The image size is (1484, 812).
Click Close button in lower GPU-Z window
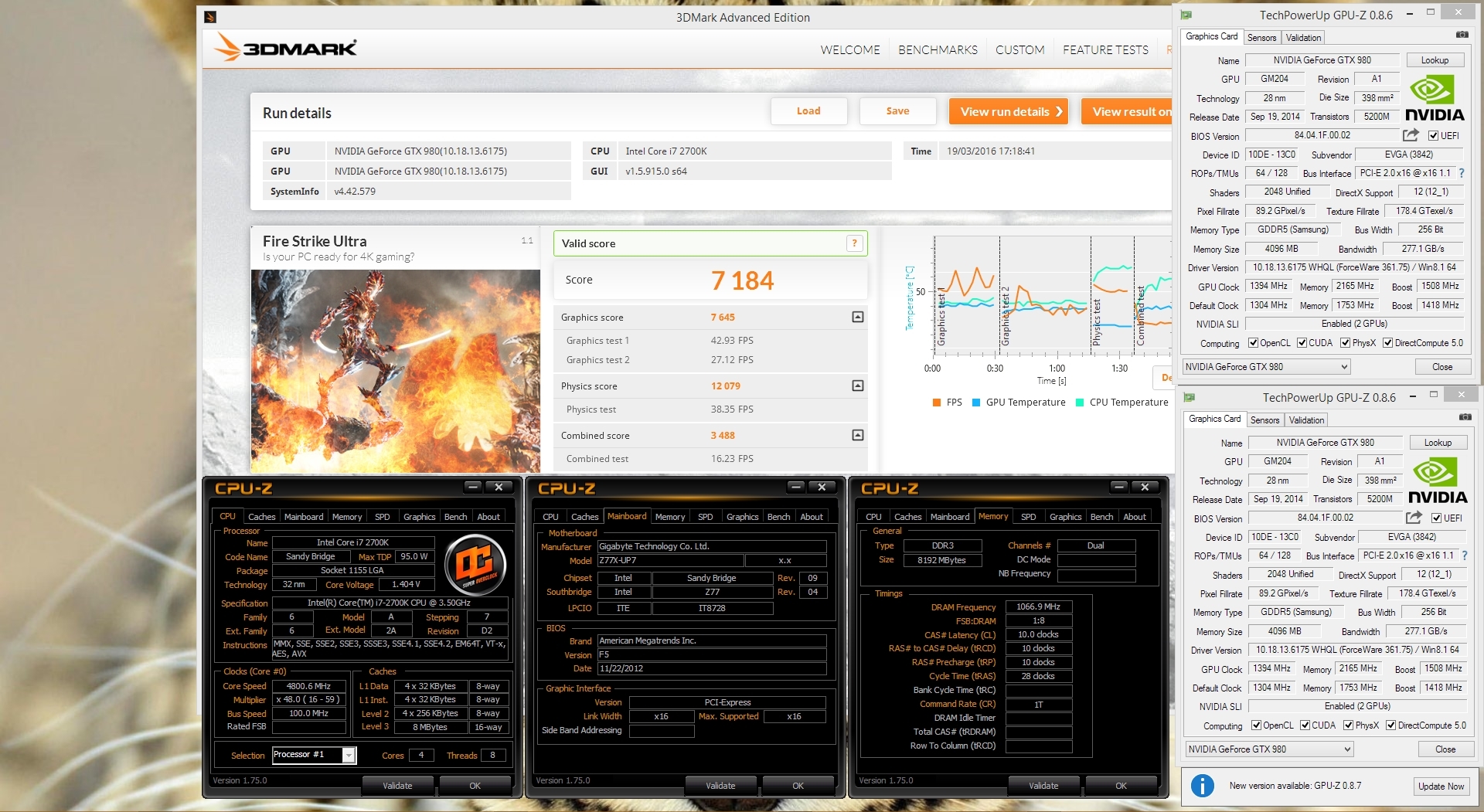[1445, 749]
